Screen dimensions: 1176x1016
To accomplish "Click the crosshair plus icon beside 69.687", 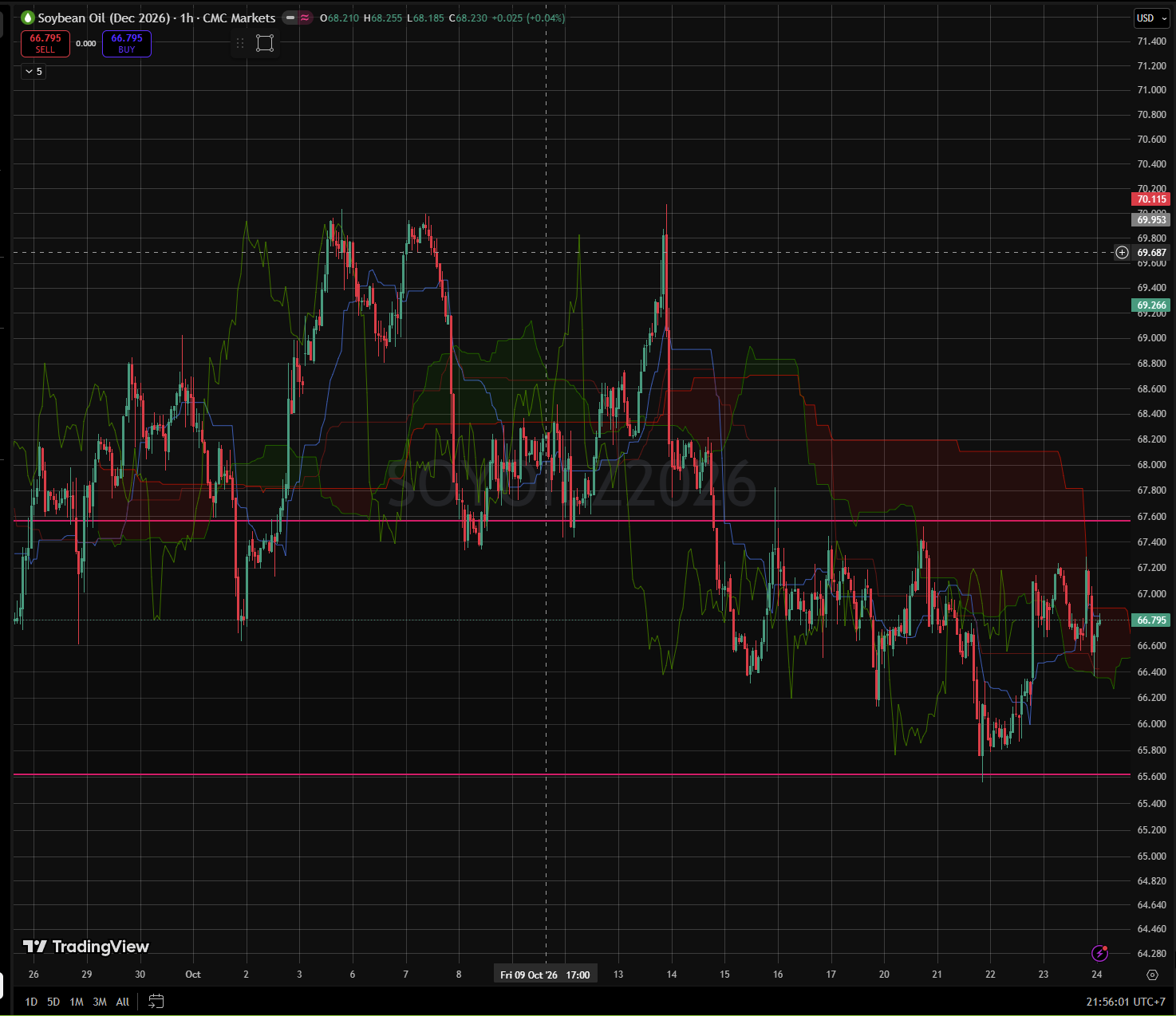I will pyautogui.click(x=1122, y=253).
